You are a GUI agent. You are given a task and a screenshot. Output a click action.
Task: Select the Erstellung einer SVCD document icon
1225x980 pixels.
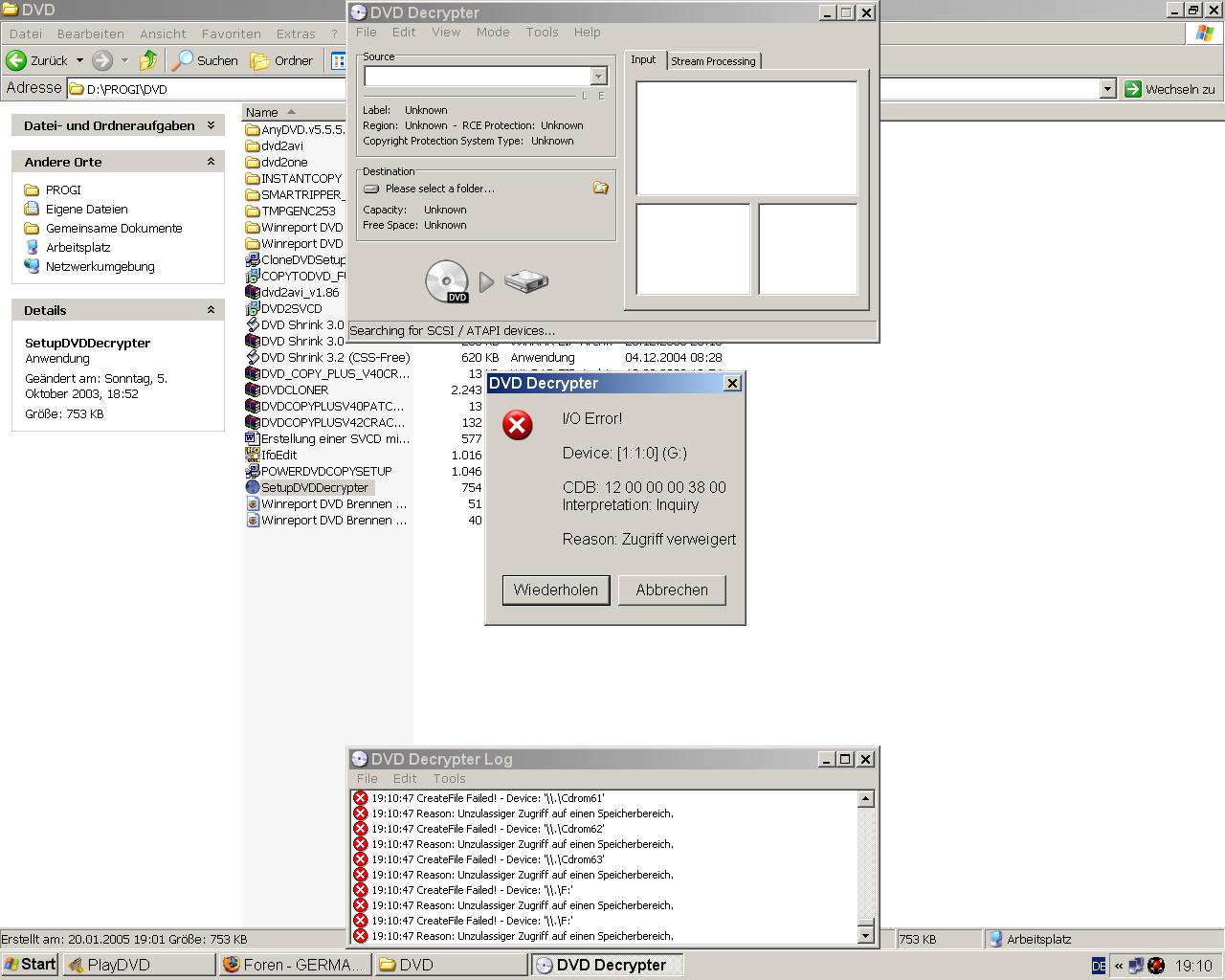(253, 438)
